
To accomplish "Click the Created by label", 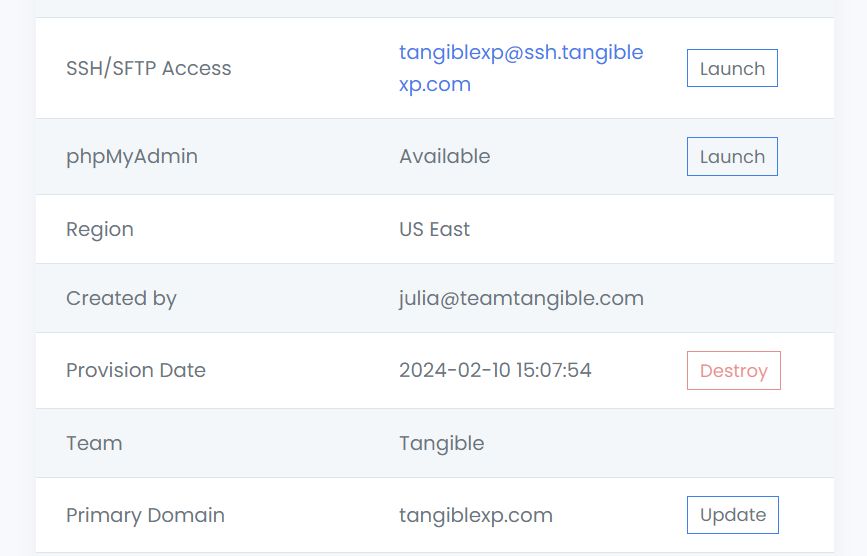I will (121, 298).
